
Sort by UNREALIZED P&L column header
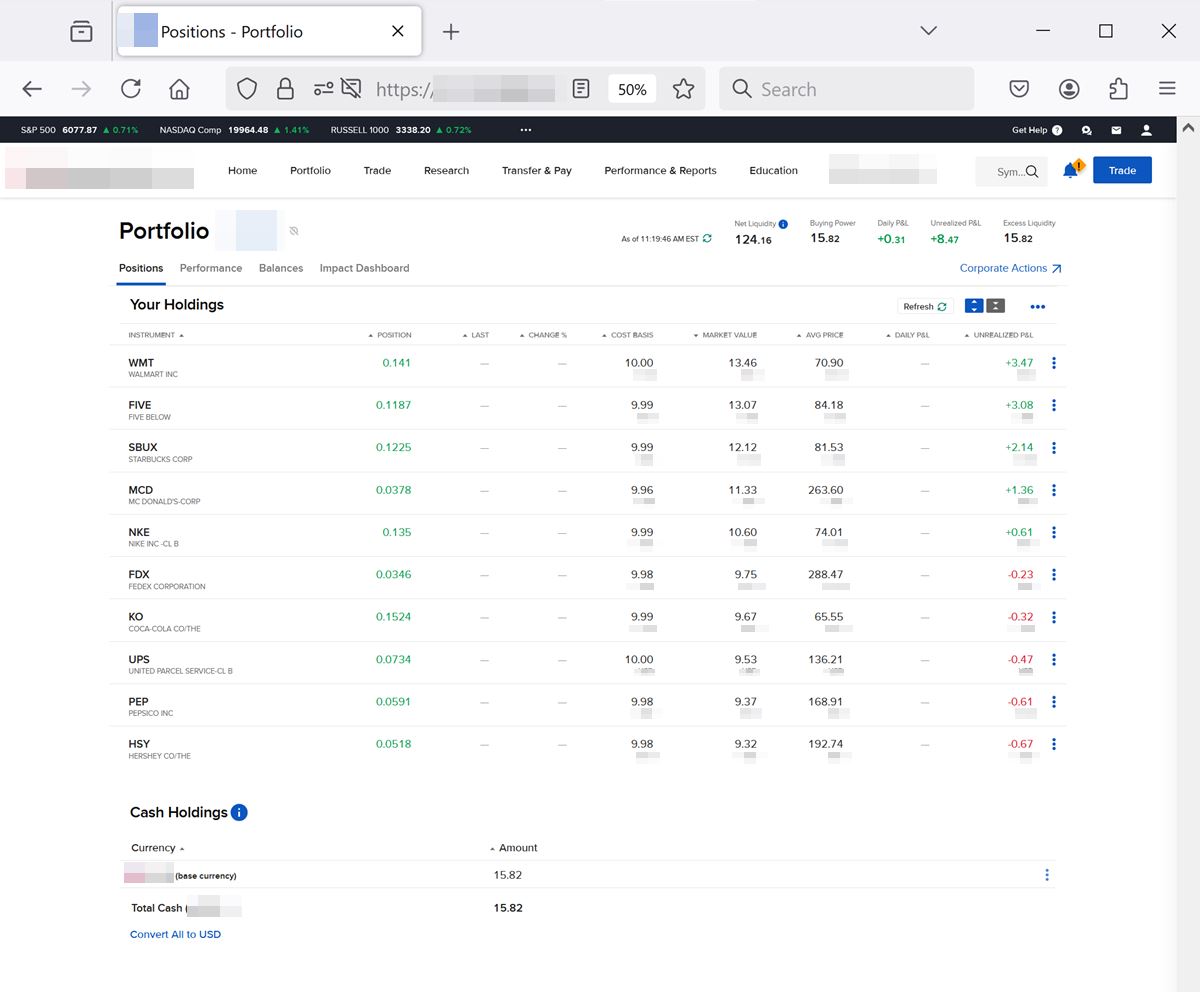(x=998, y=335)
